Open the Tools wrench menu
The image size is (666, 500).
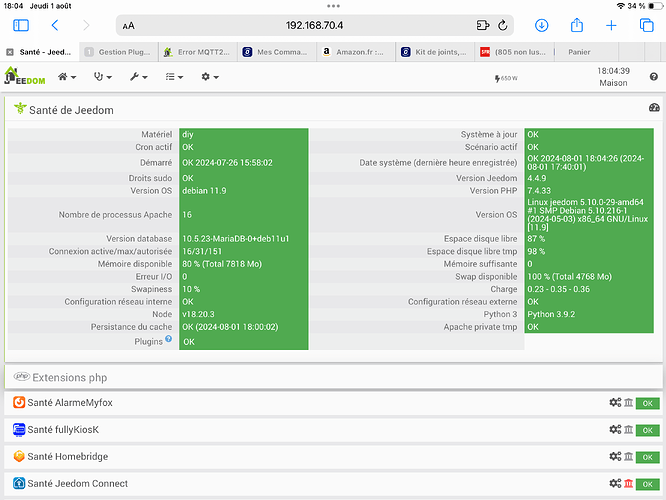point(139,77)
